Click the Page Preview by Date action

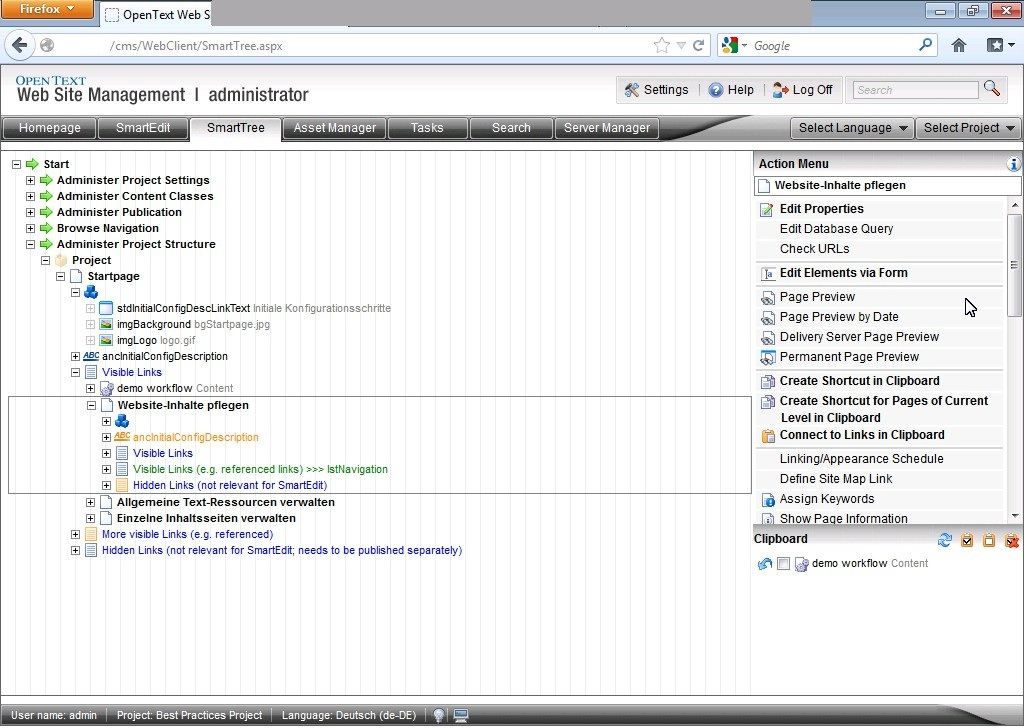[x=839, y=317]
